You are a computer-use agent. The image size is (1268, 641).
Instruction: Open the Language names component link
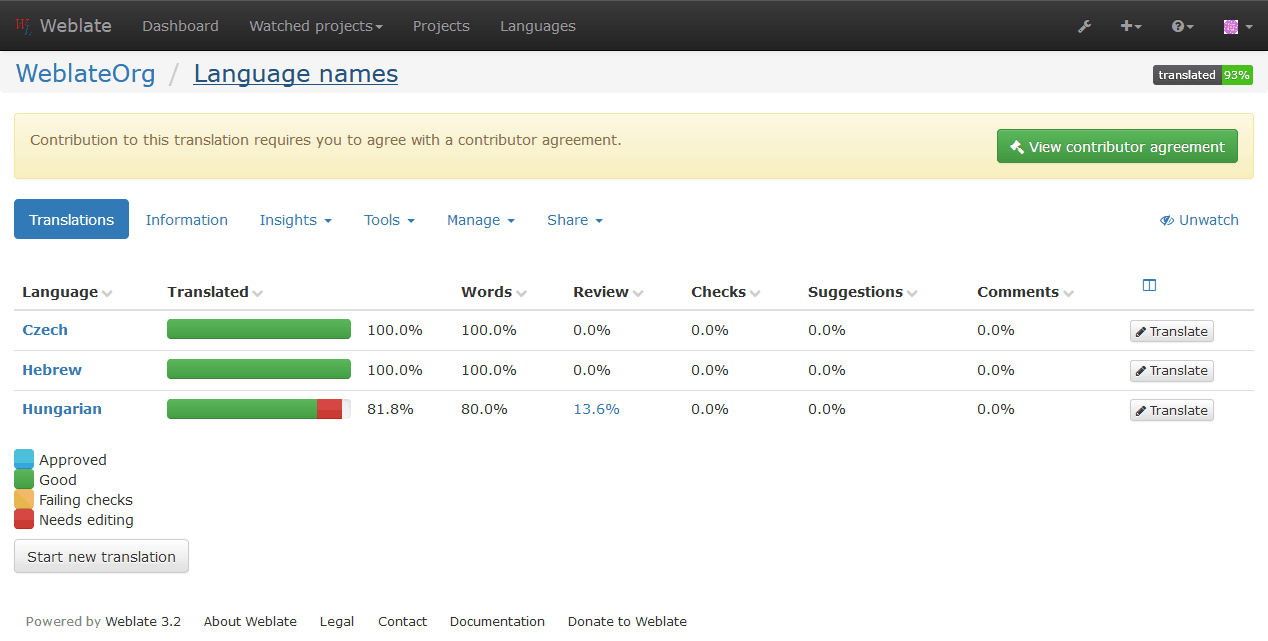click(296, 74)
